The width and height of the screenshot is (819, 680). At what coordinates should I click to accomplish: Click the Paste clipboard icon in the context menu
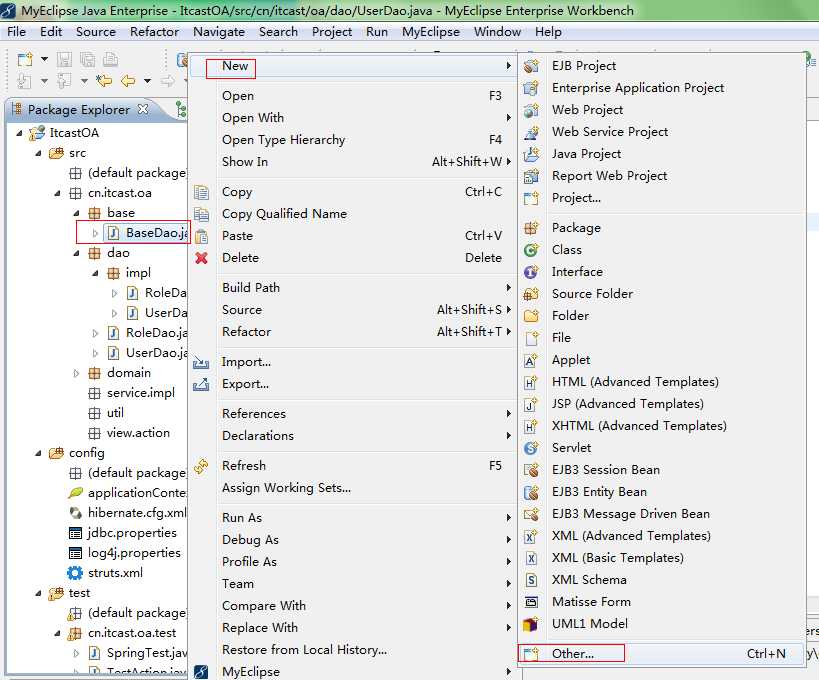(201, 236)
